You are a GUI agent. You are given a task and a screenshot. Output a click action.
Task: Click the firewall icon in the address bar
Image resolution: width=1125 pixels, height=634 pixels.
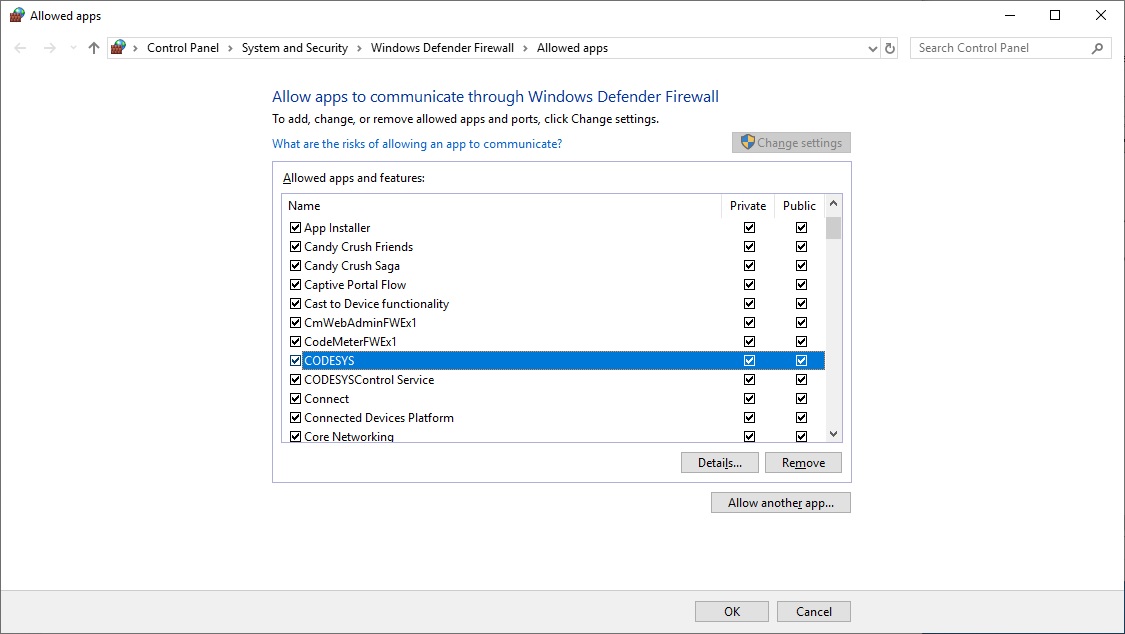tap(119, 47)
